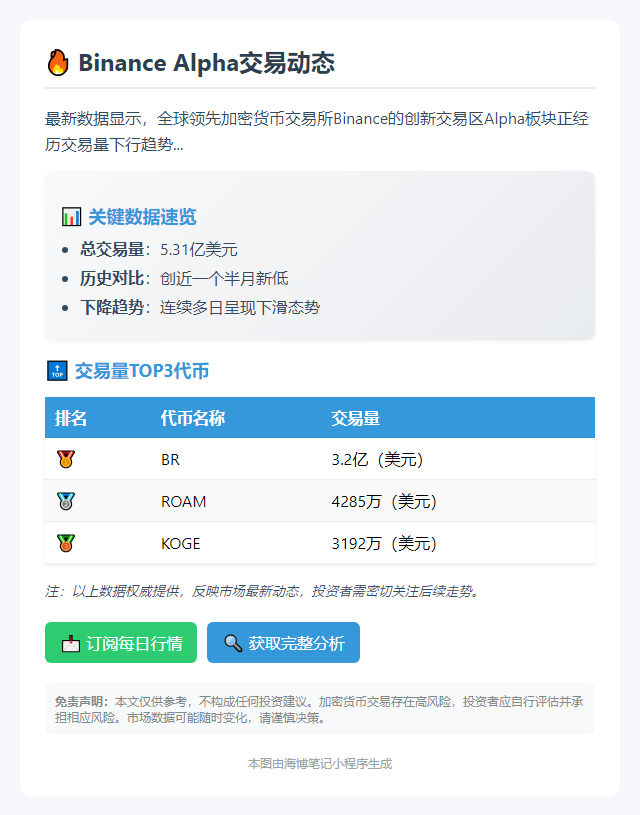Click the 3192万（美元）volume cell
Image resolution: width=640 pixels, height=815 pixels.
tap(385, 544)
